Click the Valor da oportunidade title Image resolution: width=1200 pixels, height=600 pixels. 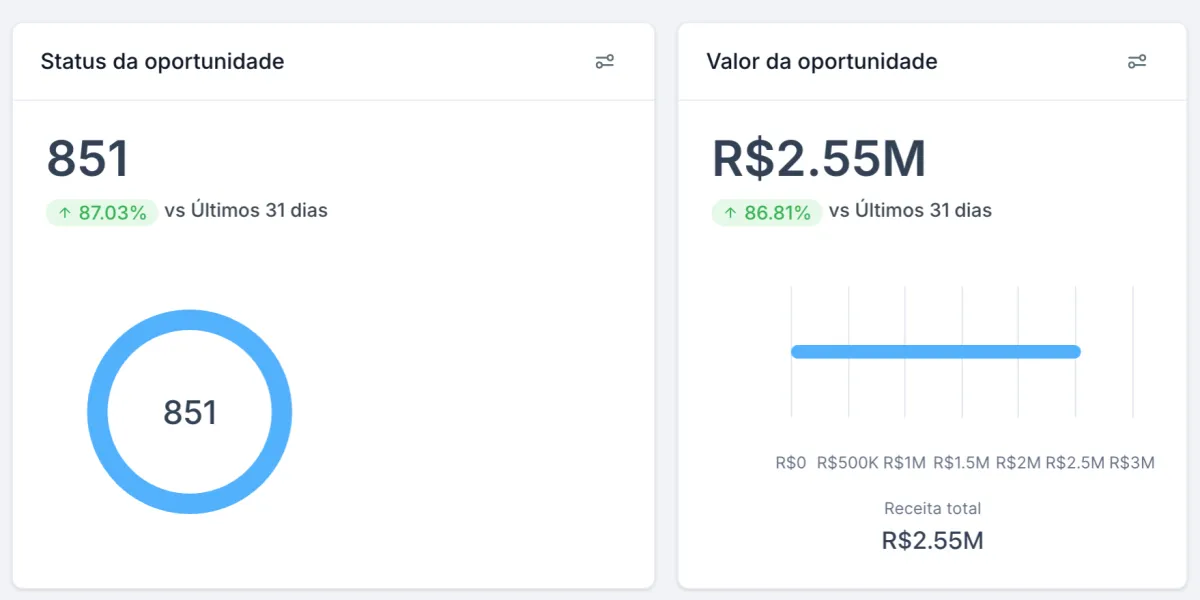822,61
